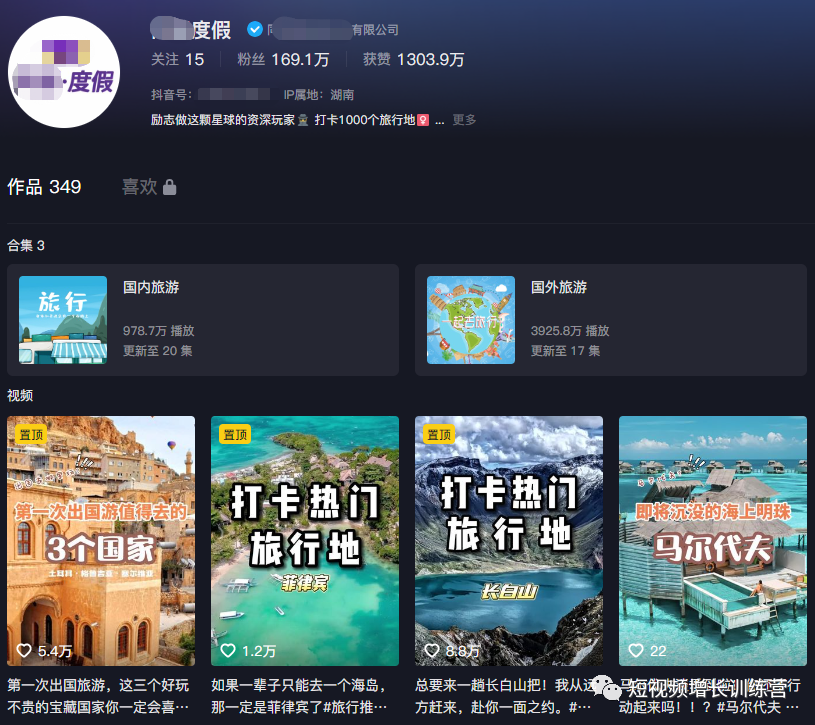
Task: Switch to the 作品 349 tab
Action: [x=44, y=187]
